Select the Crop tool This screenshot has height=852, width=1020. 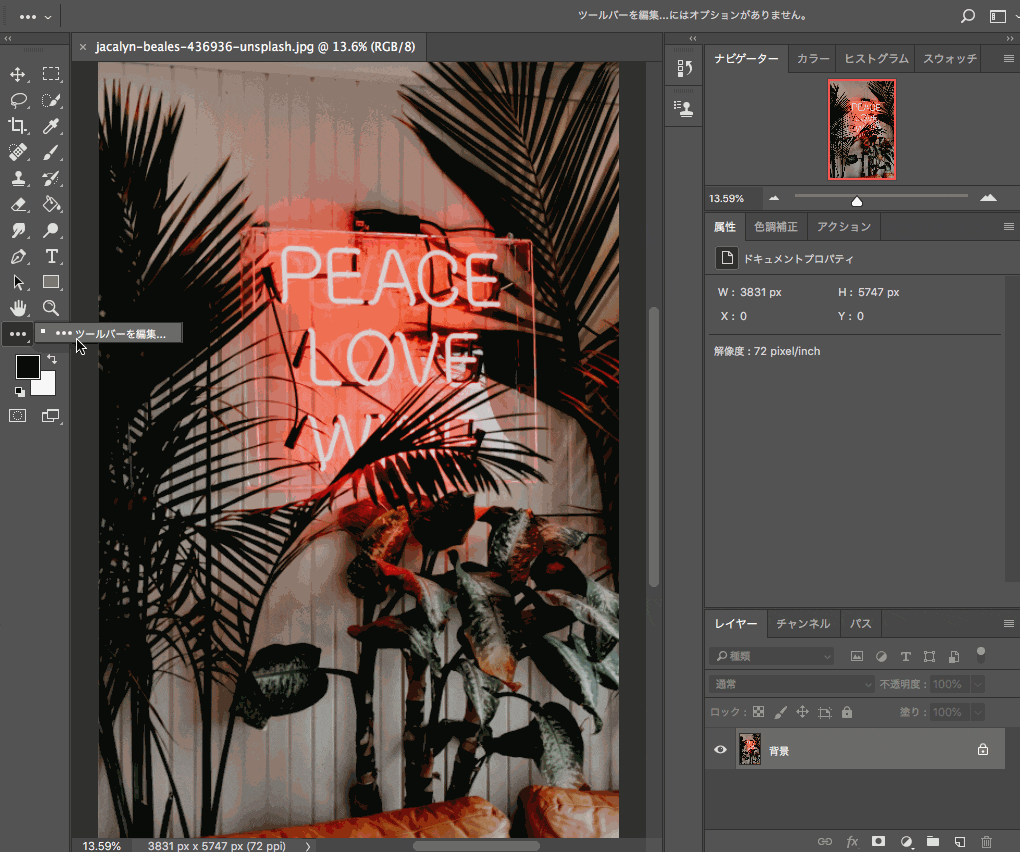pyautogui.click(x=18, y=126)
